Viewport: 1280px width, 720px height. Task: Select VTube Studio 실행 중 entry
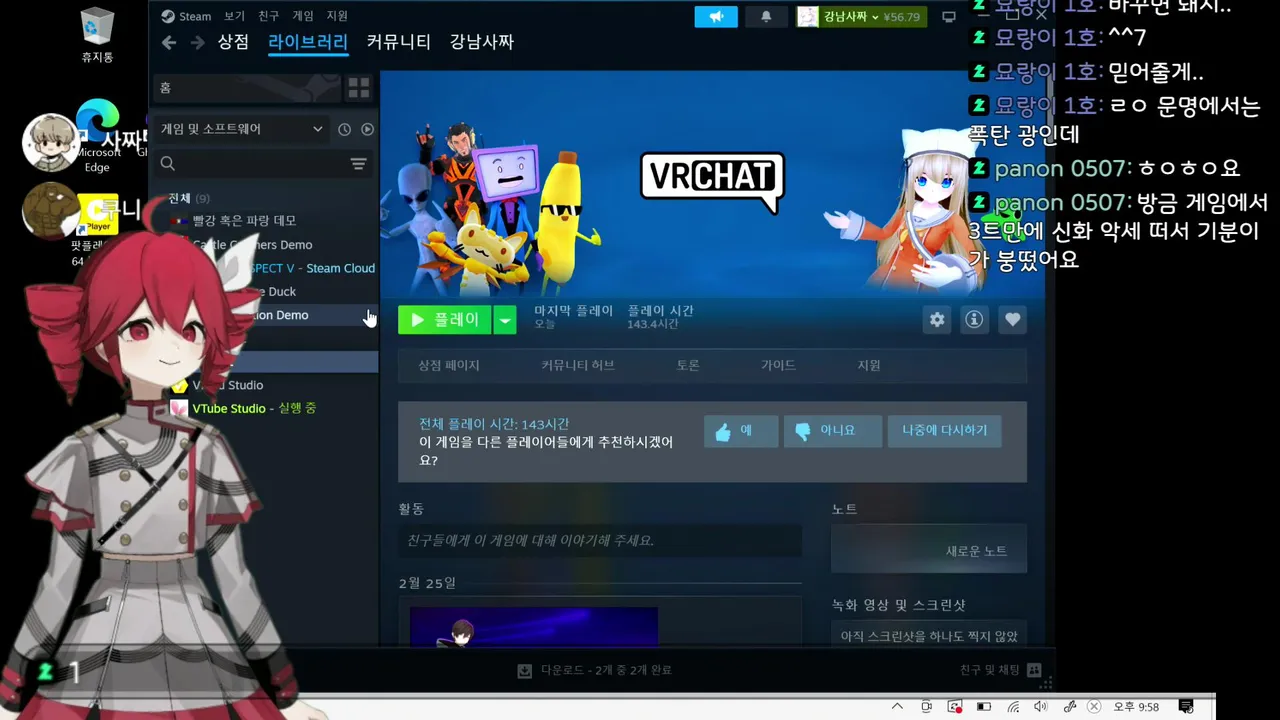(254, 408)
